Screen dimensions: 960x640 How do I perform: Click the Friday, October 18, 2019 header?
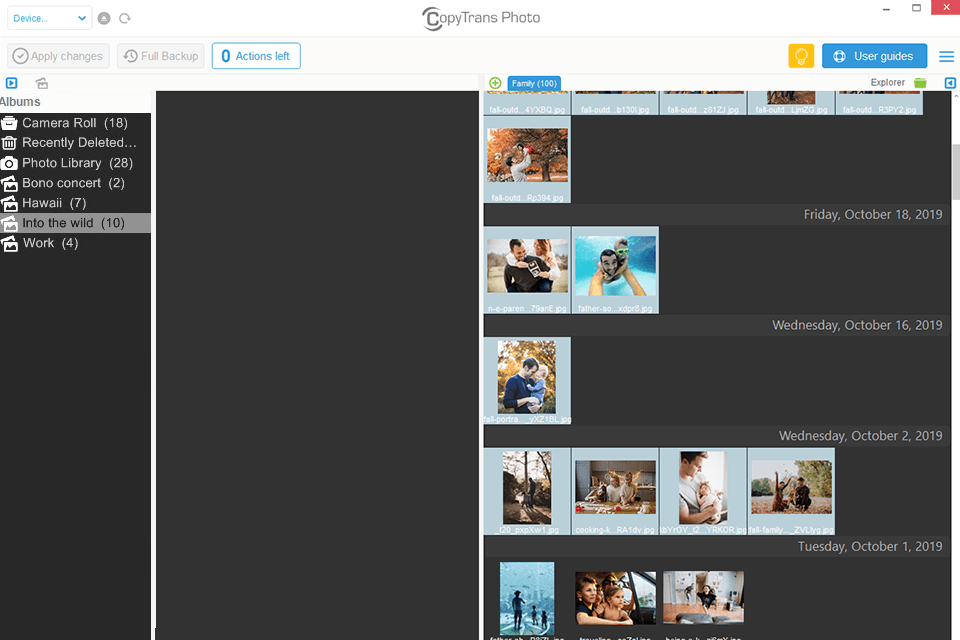pos(873,214)
